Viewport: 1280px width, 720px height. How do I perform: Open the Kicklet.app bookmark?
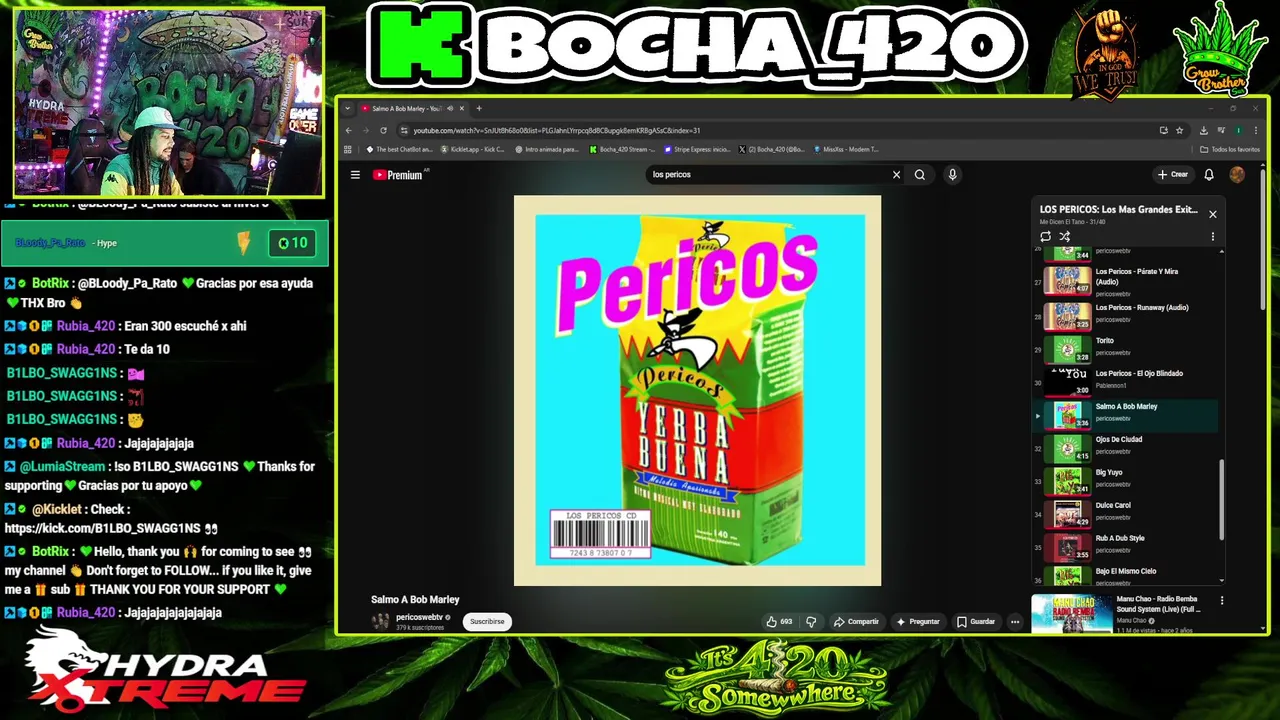coord(472,150)
